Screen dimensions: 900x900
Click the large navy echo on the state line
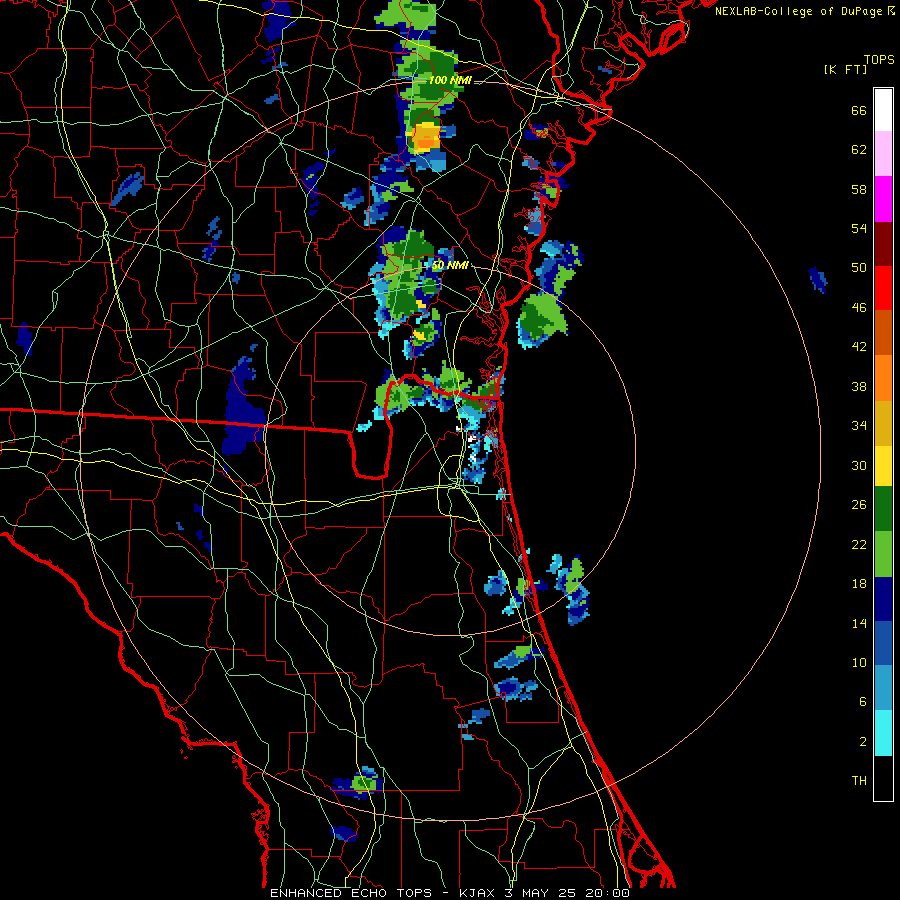243,410
